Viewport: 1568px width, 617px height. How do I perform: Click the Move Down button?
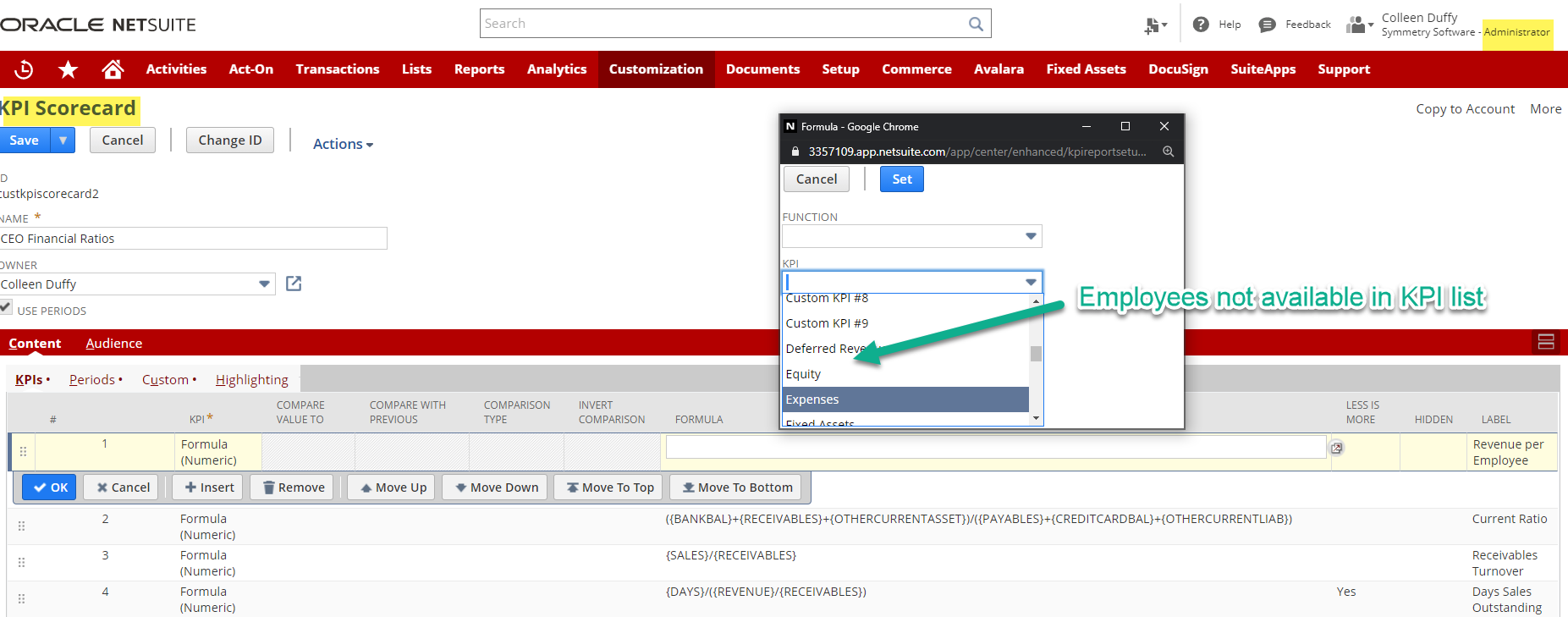[x=496, y=488]
